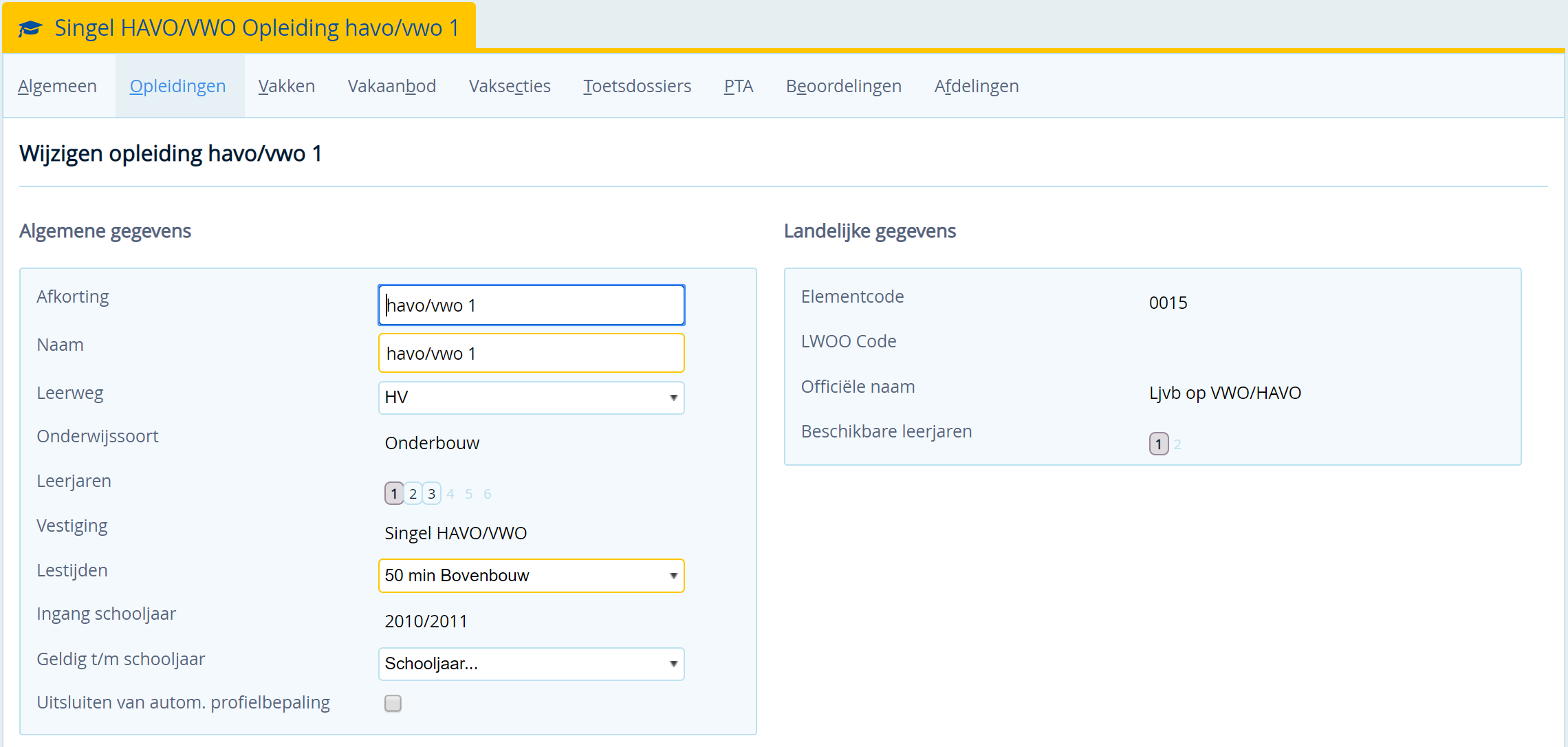1568x747 pixels.
Task: Toggle leerjaar 1 under Leerjaren
Action: click(x=394, y=493)
